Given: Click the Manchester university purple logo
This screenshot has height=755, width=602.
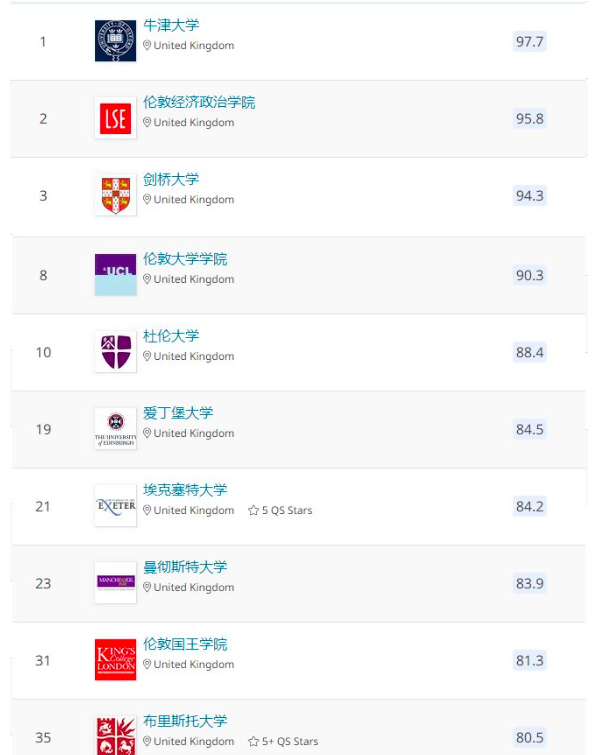Looking at the screenshot, I should point(115,583).
